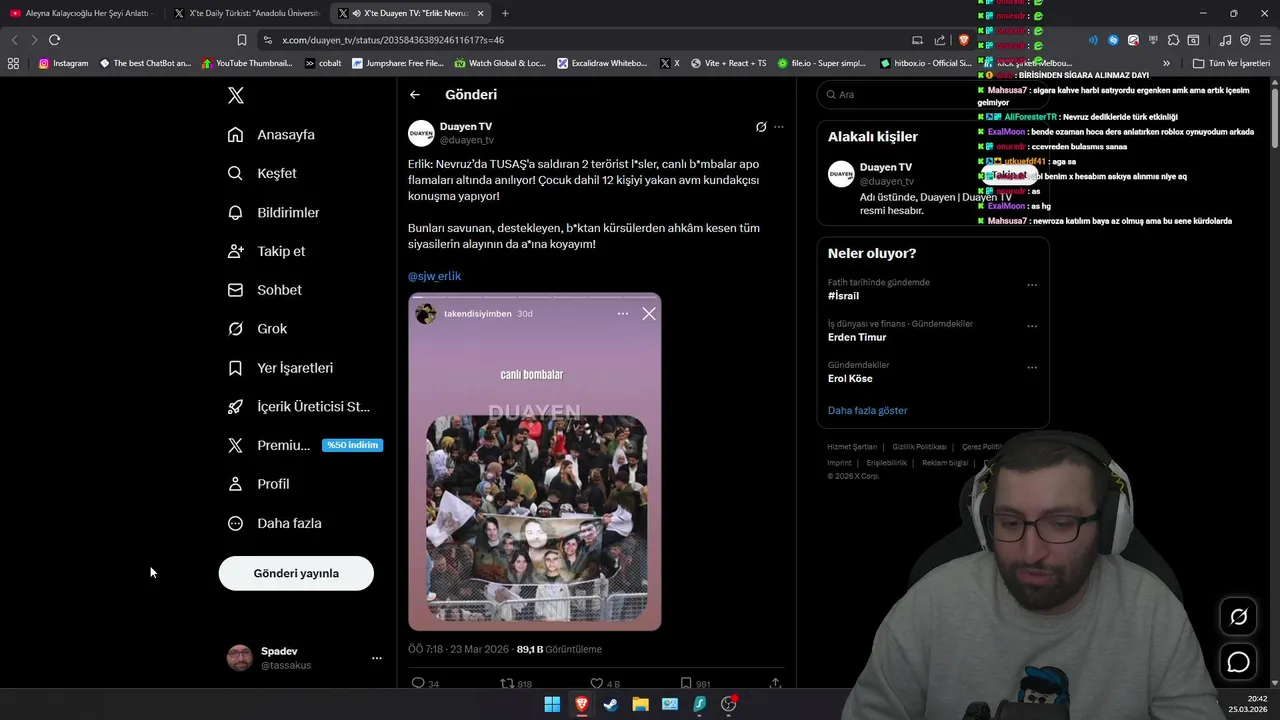1280x720 pixels.
Task: Open Instagram bookmark
Action: pos(63,63)
